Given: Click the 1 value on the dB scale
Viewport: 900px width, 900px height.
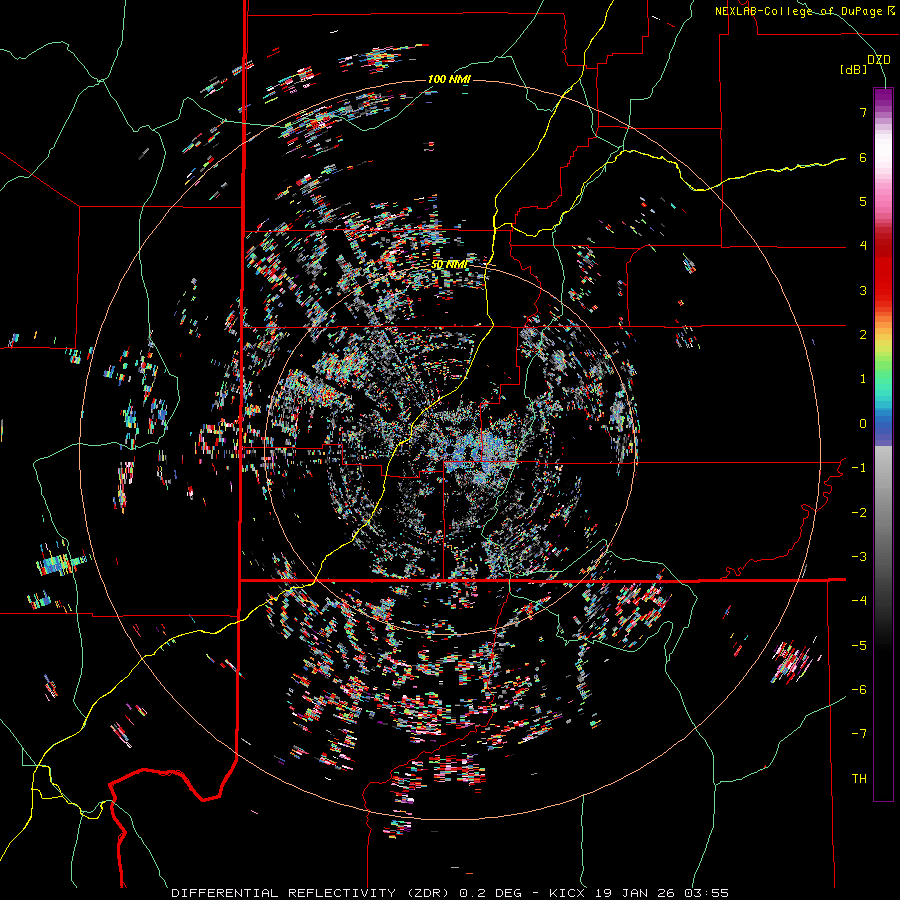Looking at the screenshot, I should [863, 379].
